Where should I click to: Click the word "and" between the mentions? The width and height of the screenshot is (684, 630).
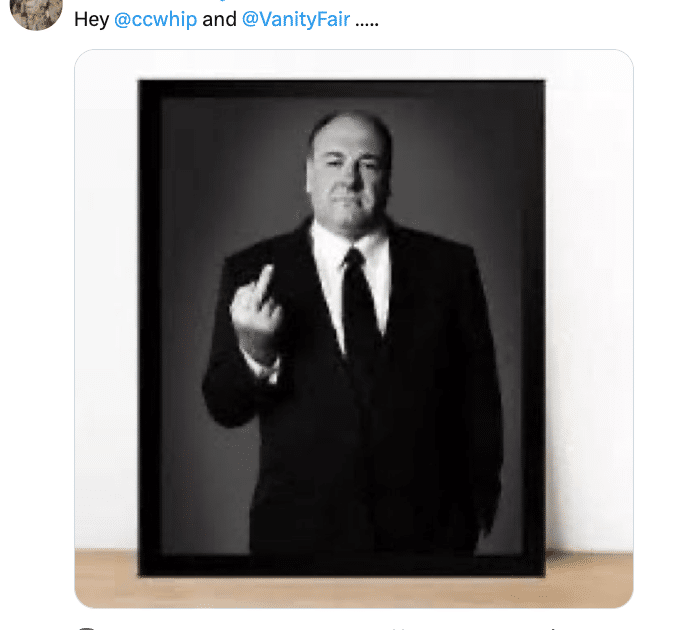coord(219,21)
